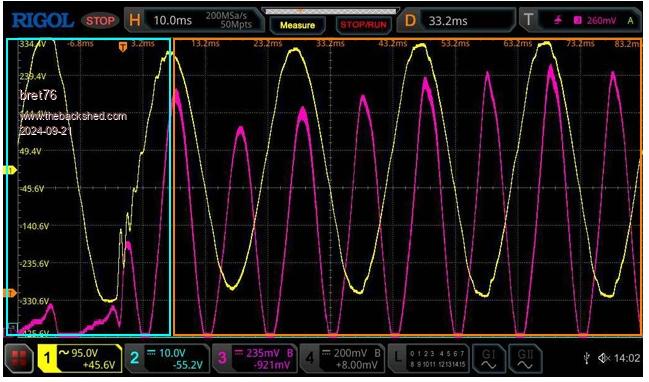Image resolution: width=649 pixels, height=382 pixels.
Task: Click the GII waveform generator icon
Action: click(x=525, y=358)
